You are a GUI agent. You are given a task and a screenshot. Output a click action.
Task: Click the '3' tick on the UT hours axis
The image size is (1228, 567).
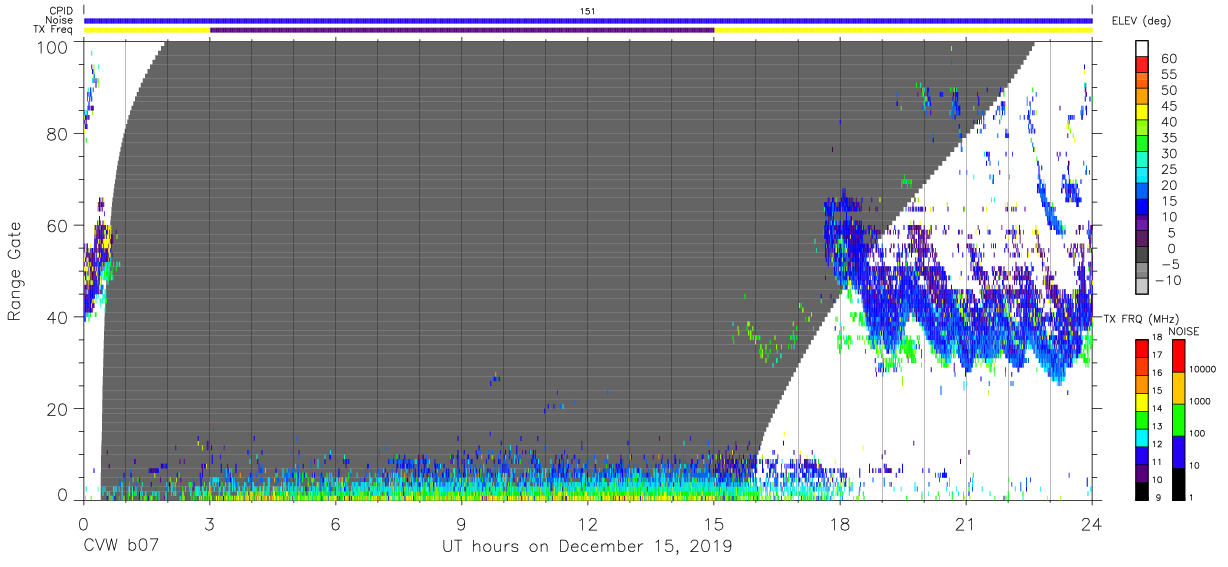pyautogui.click(x=210, y=522)
